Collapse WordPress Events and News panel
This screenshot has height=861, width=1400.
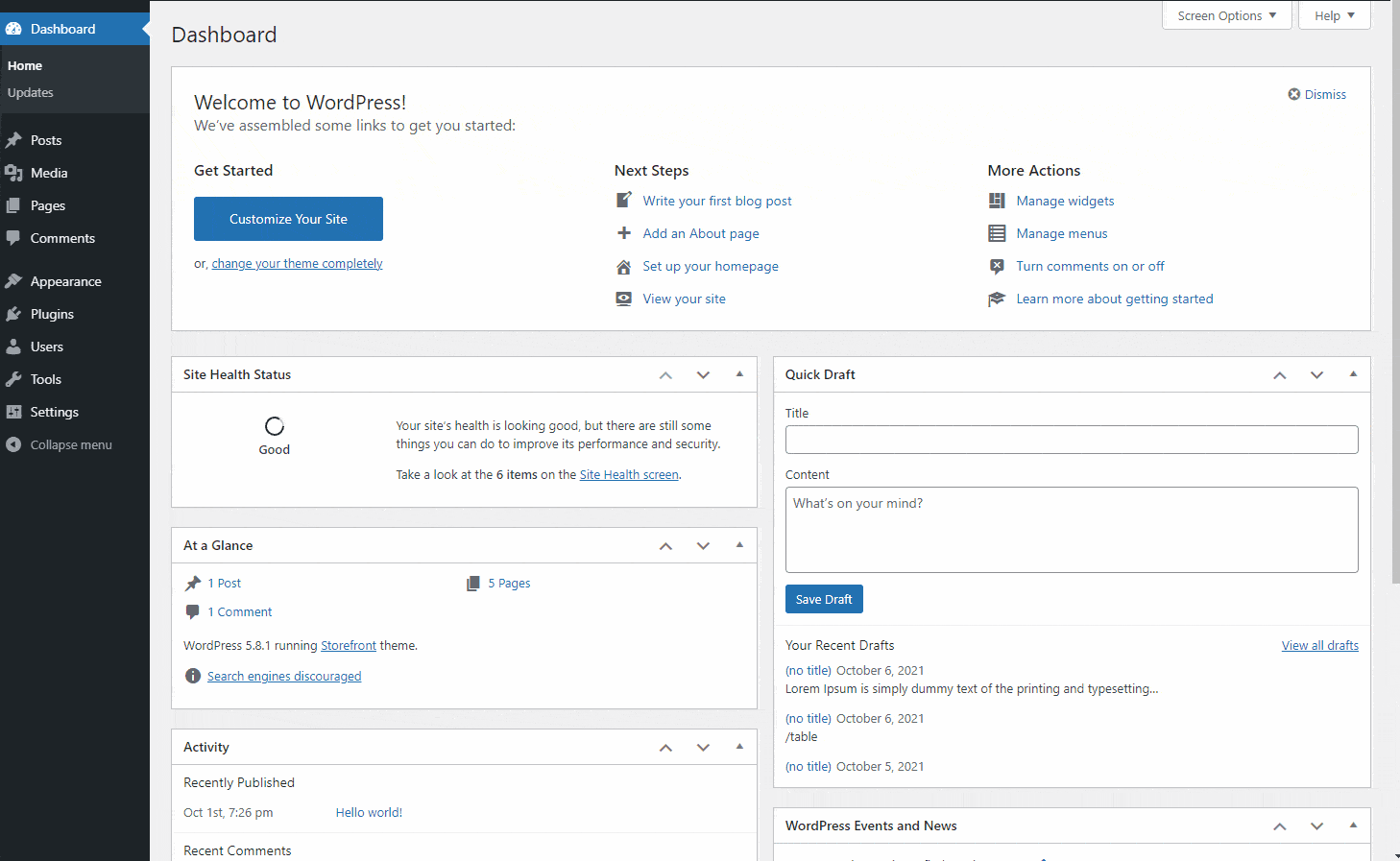[1353, 825]
